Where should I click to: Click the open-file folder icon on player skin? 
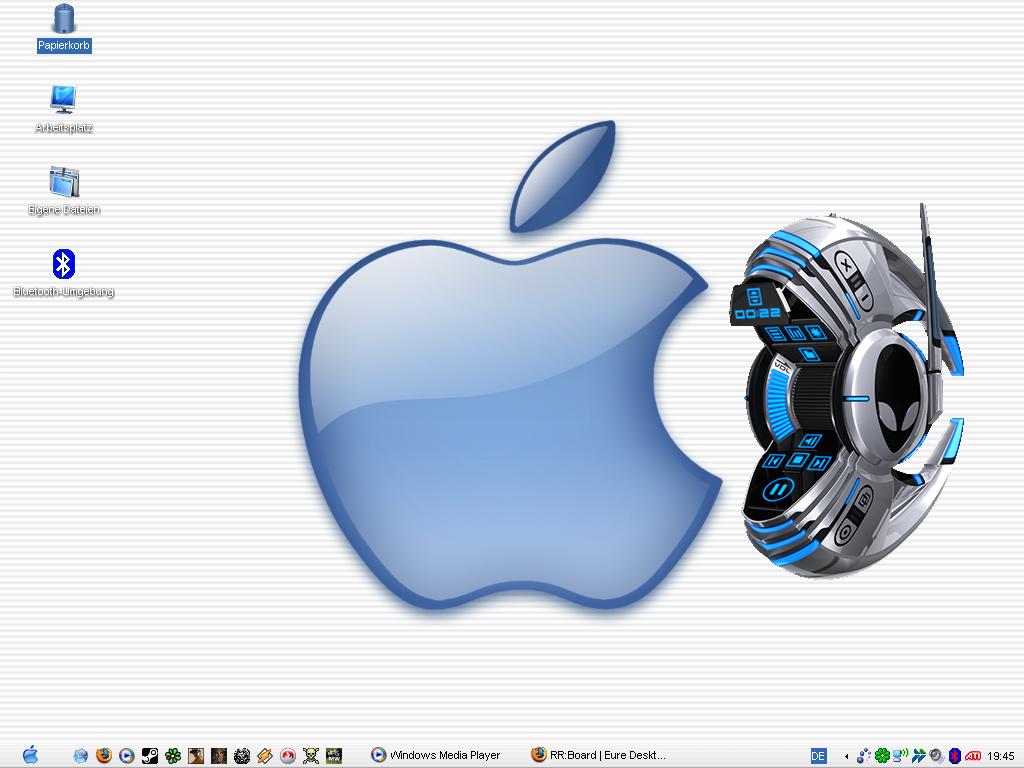coord(808,353)
